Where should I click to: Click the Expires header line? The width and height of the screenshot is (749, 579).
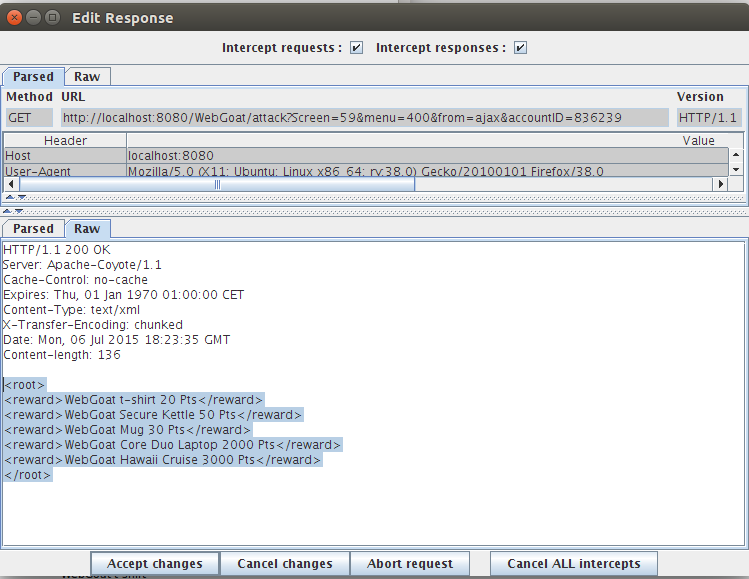click(x=123, y=295)
